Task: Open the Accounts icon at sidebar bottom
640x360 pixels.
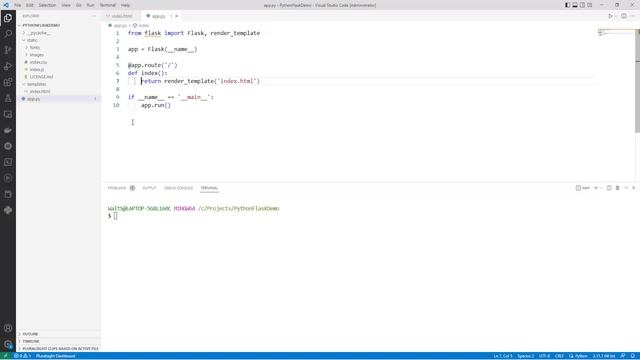Action: pos(8,328)
